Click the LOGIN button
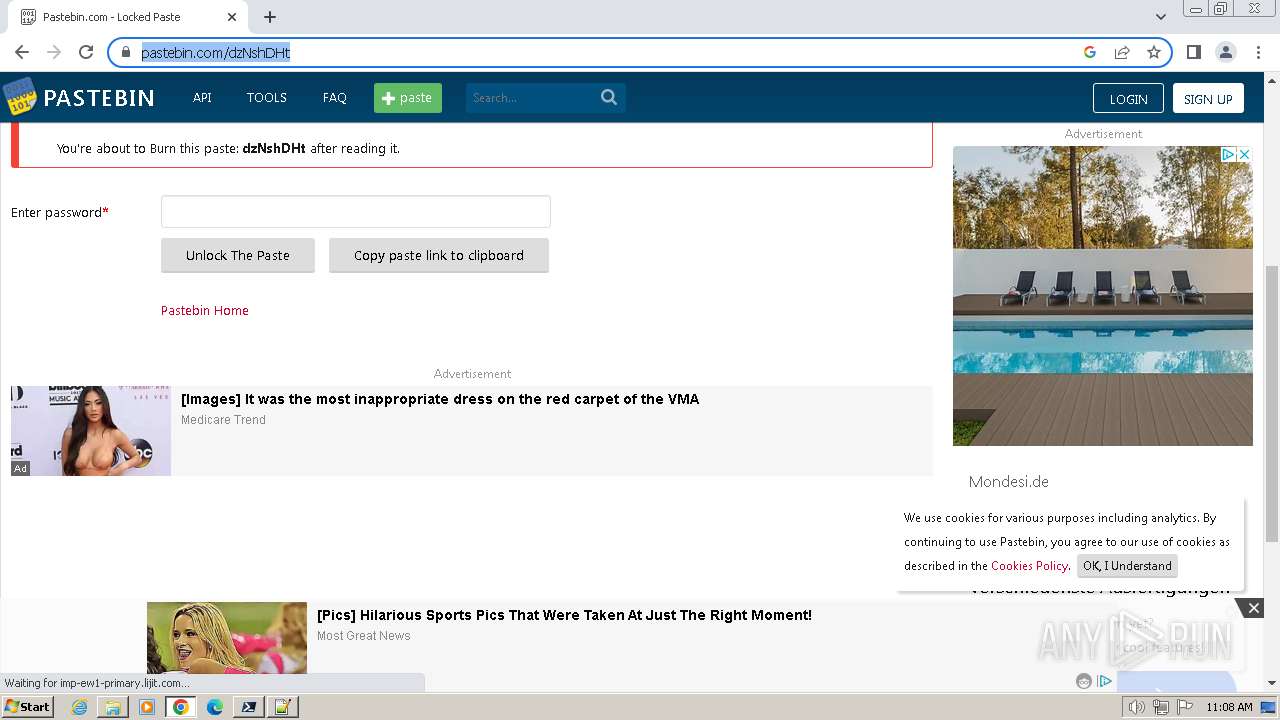Screen dimensions: 1280x720 click(x=1128, y=98)
